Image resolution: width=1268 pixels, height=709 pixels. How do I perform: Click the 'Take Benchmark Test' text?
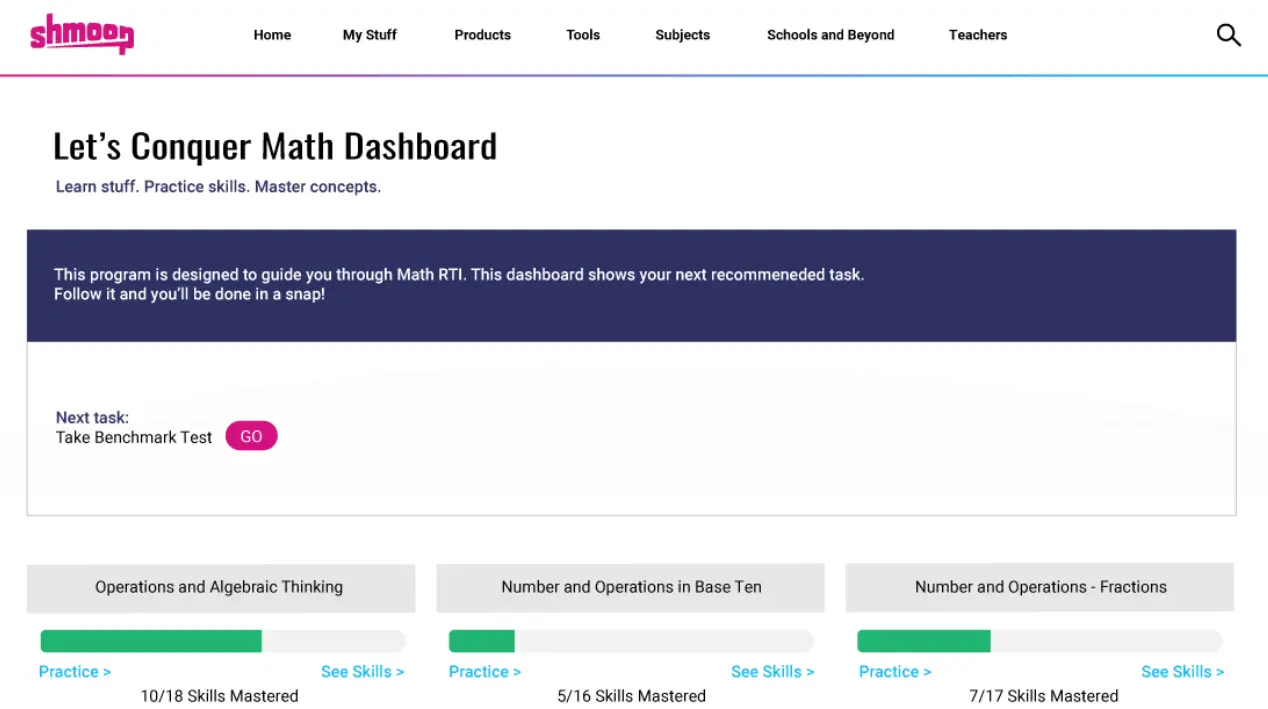click(x=134, y=438)
